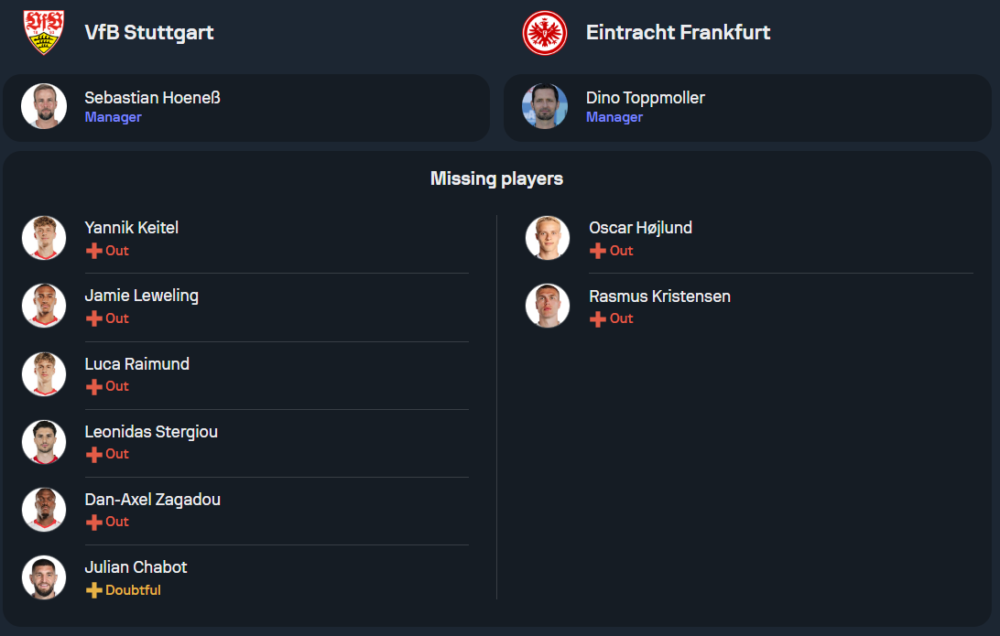Viewport: 1000px width, 636px height.
Task: Open Sebastian Hoeneß manager profile name
Action: point(152,98)
